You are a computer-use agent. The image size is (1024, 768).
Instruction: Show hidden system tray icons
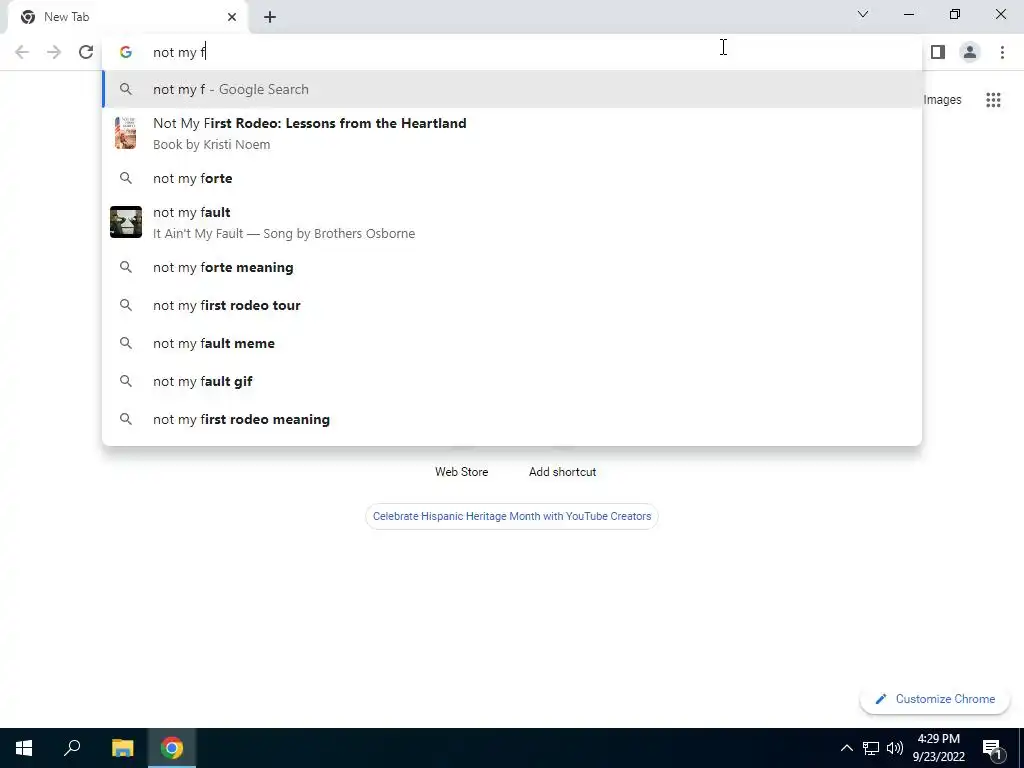pyautogui.click(x=846, y=748)
